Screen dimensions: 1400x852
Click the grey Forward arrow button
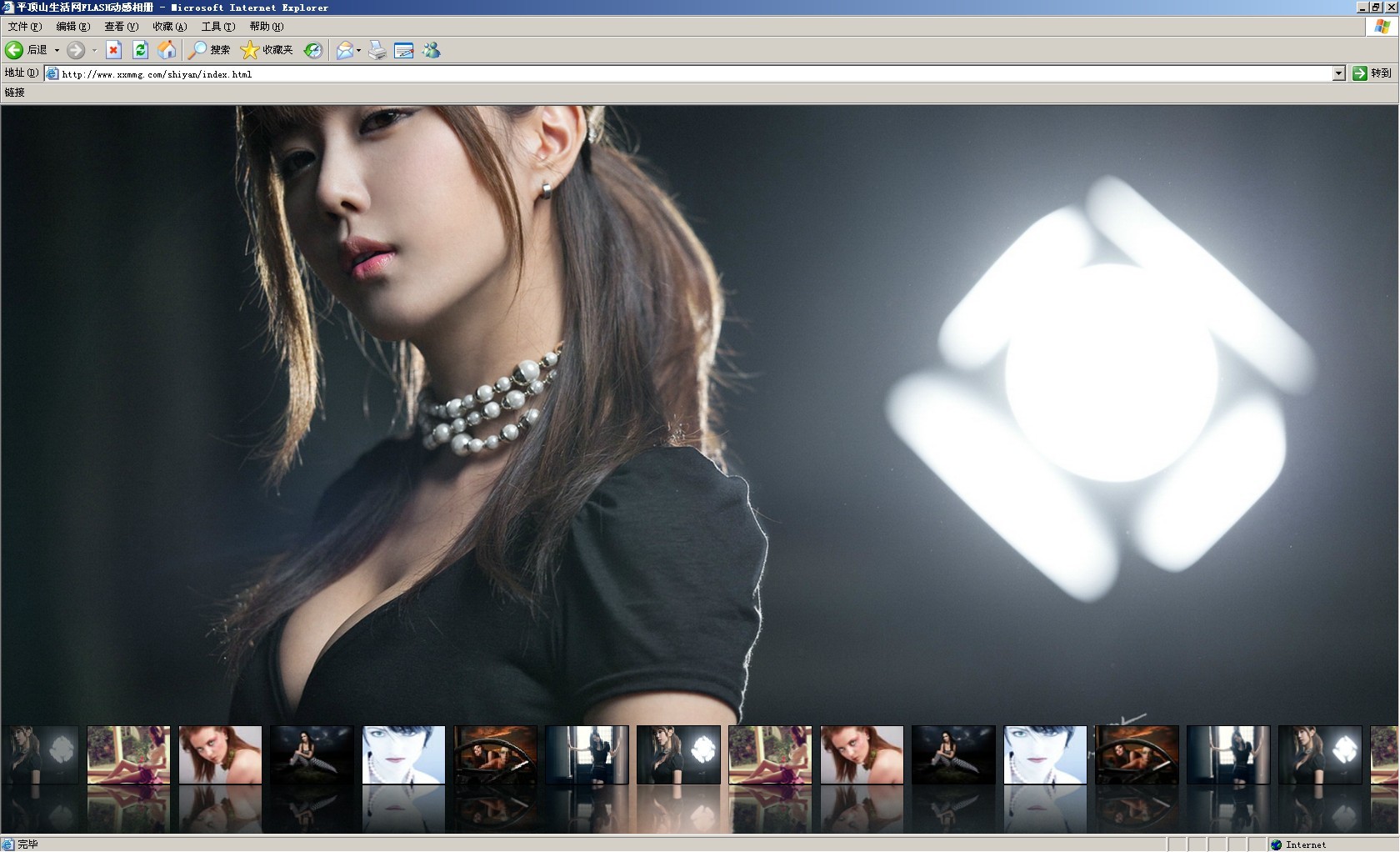pos(76,50)
